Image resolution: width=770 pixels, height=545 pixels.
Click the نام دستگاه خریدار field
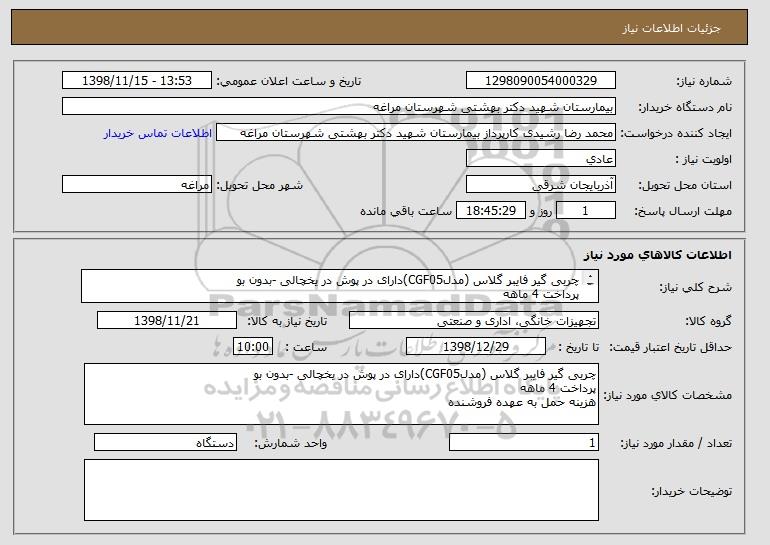tap(339, 107)
